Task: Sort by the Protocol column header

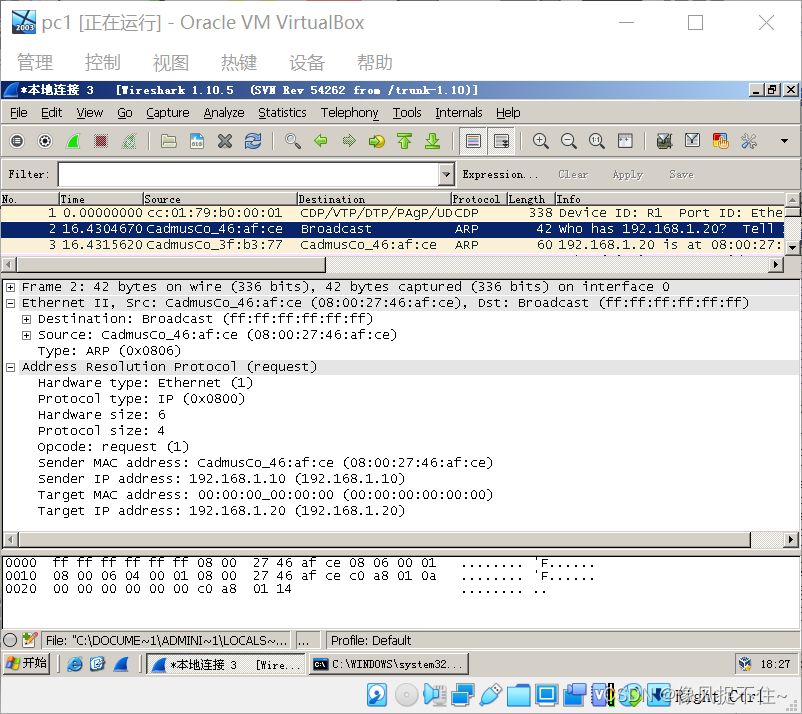Action: click(479, 199)
